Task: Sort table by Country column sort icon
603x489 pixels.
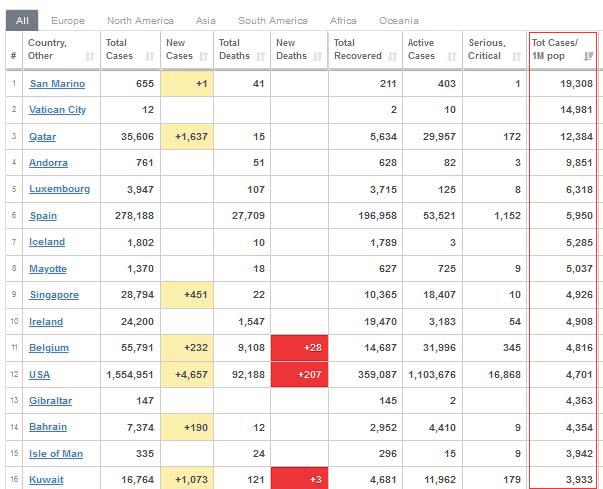Action: (x=90, y=57)
